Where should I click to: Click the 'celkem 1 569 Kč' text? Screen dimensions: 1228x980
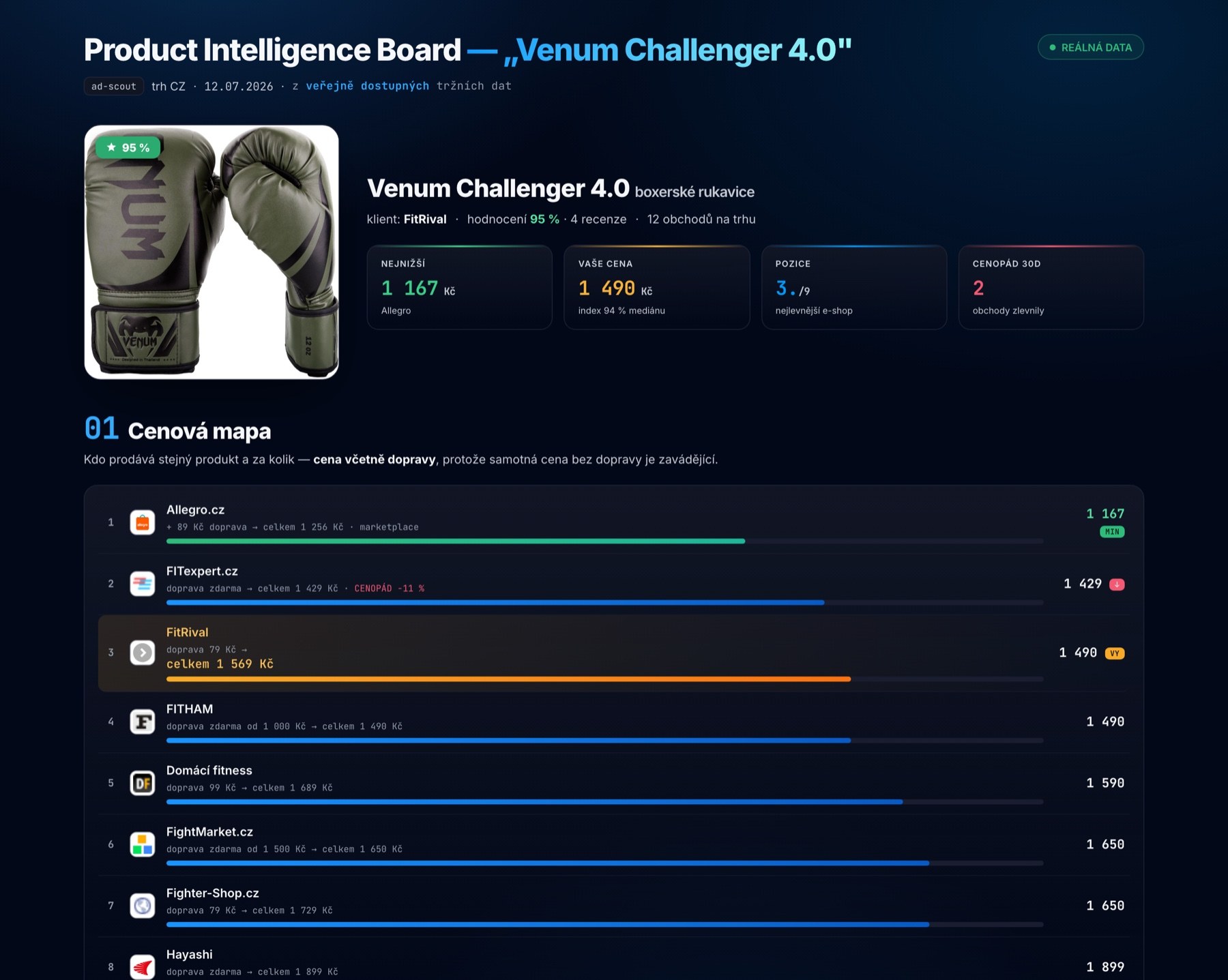pos(220,664)
